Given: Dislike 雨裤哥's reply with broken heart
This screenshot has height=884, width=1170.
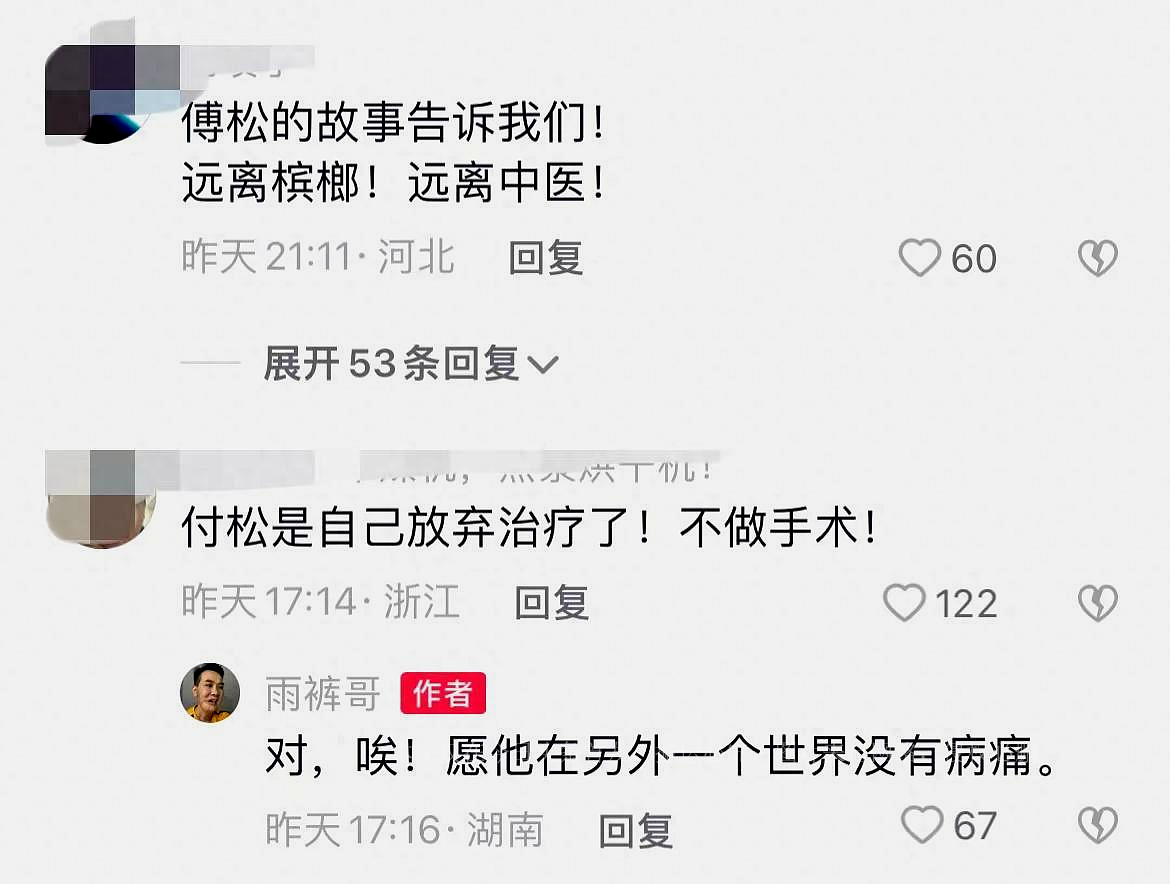Looking at the screenshot, I should [x=1098, y=825].
